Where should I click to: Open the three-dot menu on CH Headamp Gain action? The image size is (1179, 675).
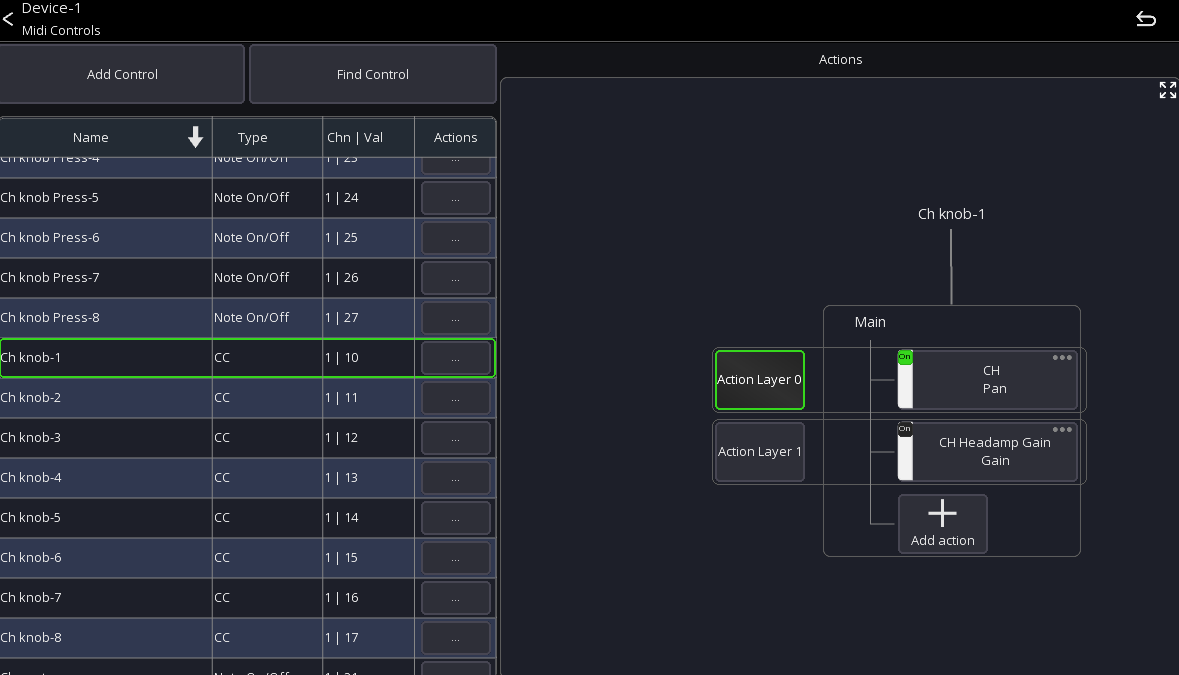tap(1062, 428)
